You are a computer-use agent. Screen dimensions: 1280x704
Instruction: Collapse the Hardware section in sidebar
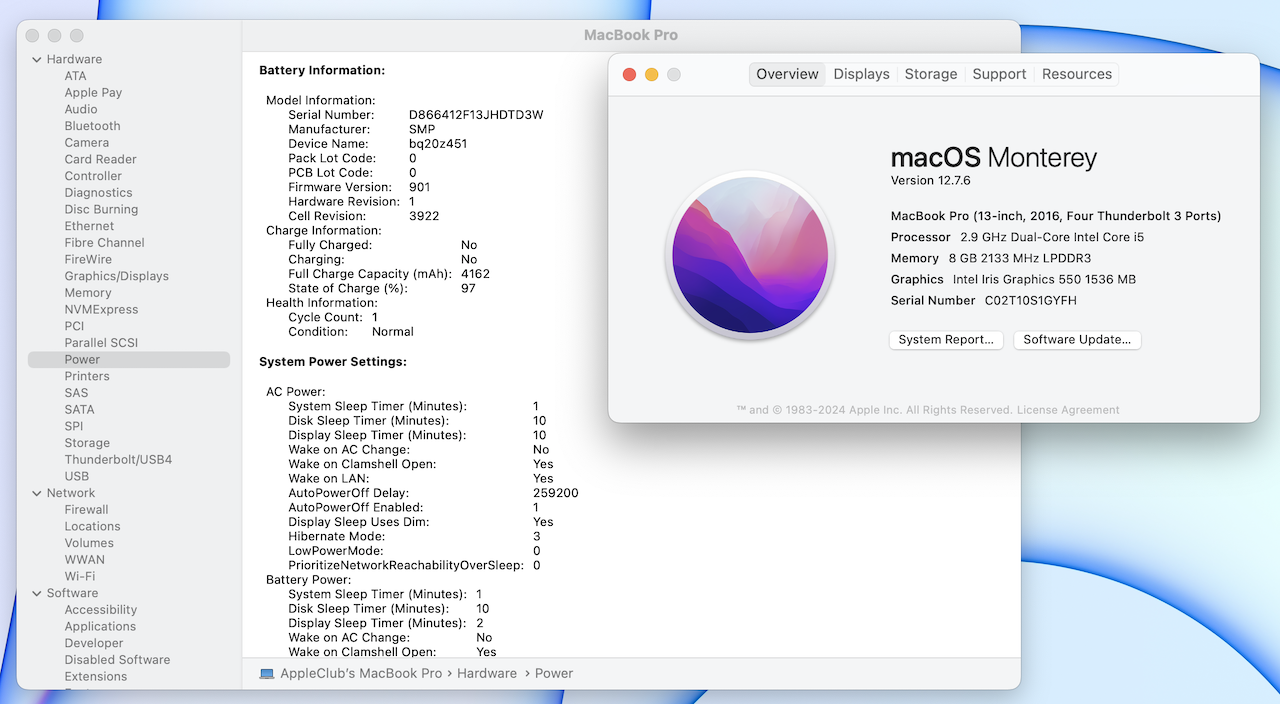[x=36, y=59]
